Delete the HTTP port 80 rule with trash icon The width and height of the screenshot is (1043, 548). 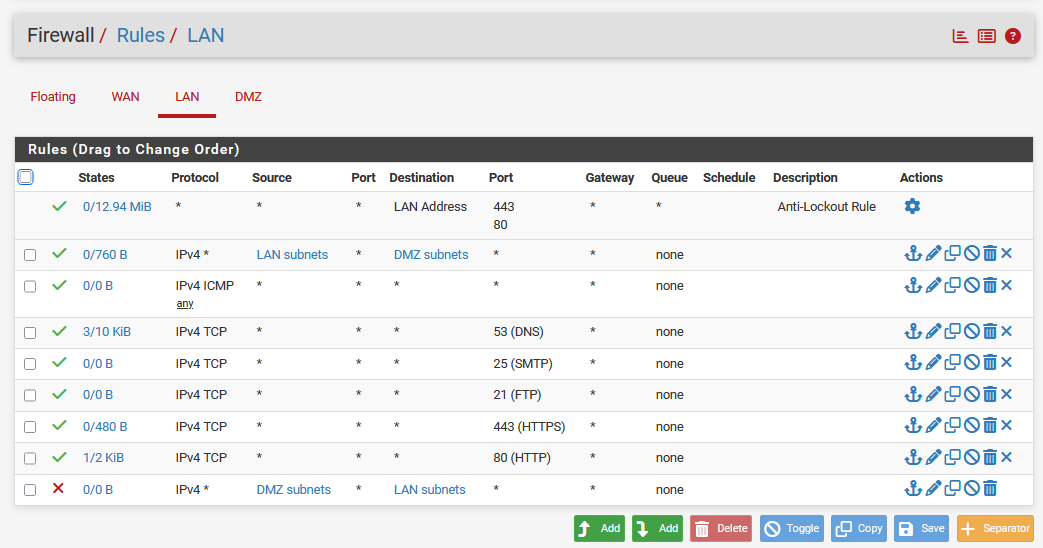989,458
